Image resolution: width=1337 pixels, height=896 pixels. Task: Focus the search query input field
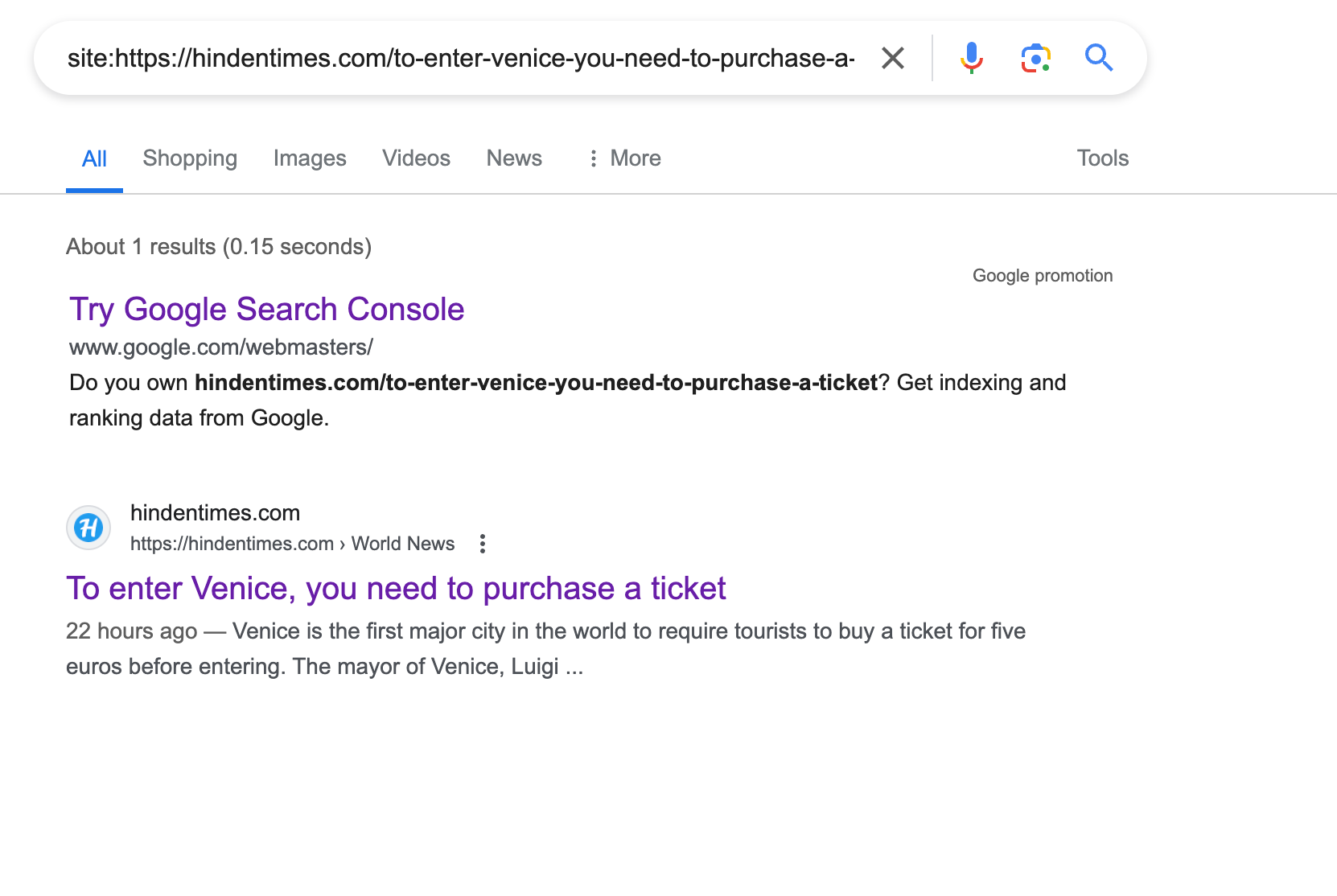point(460,58)
